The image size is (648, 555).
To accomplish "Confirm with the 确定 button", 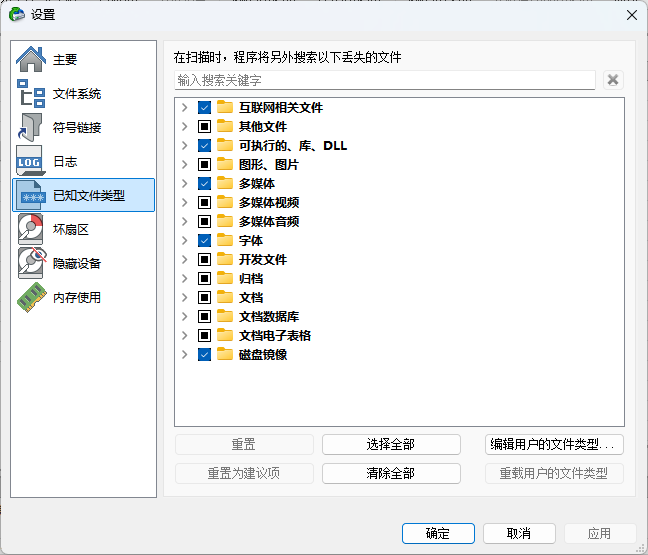I will tap(438, 534).
